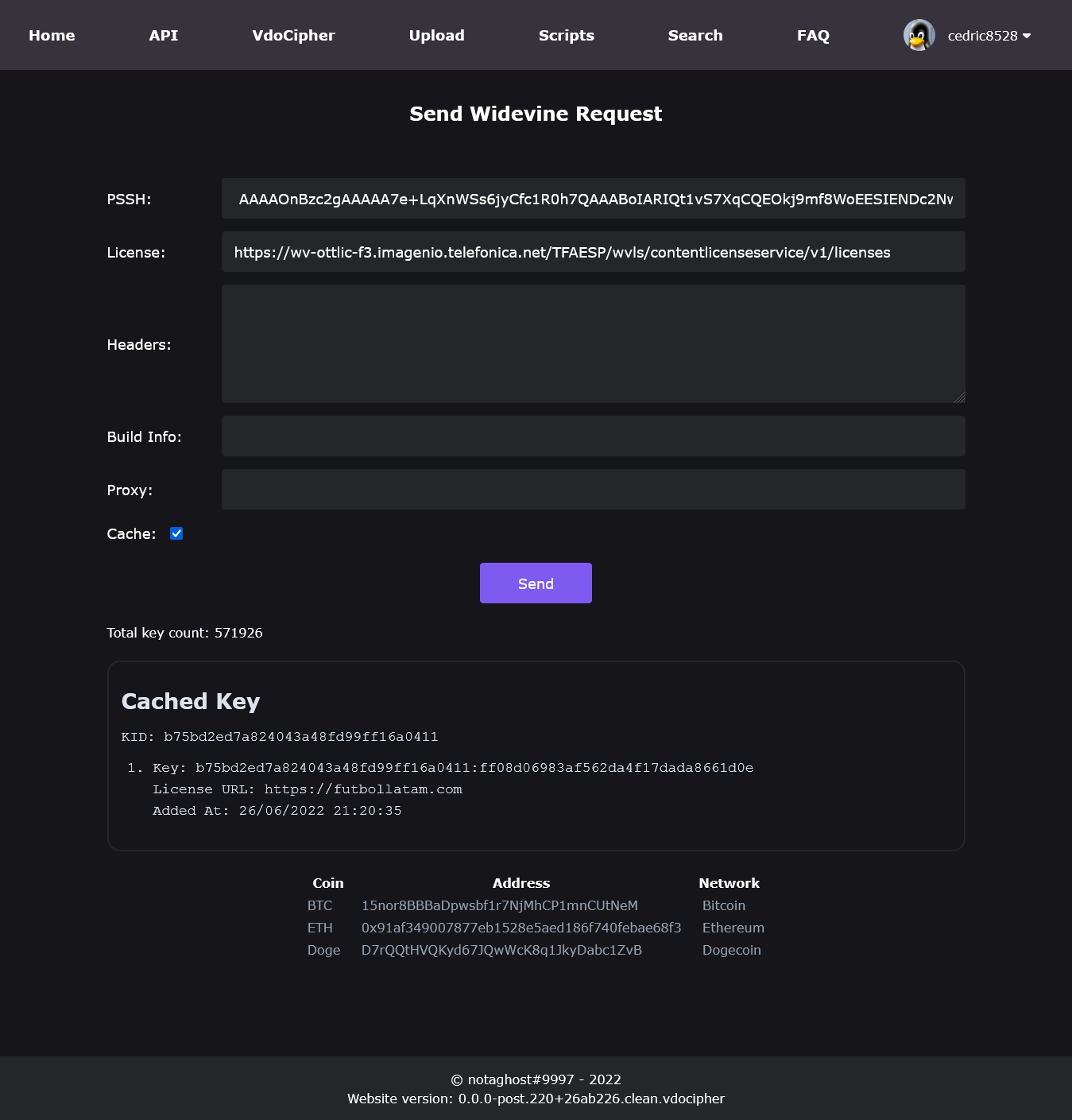Viewport: 1072px width, 1120px height.
Task: Focus the PSSH input field
Action: [594, 199]
